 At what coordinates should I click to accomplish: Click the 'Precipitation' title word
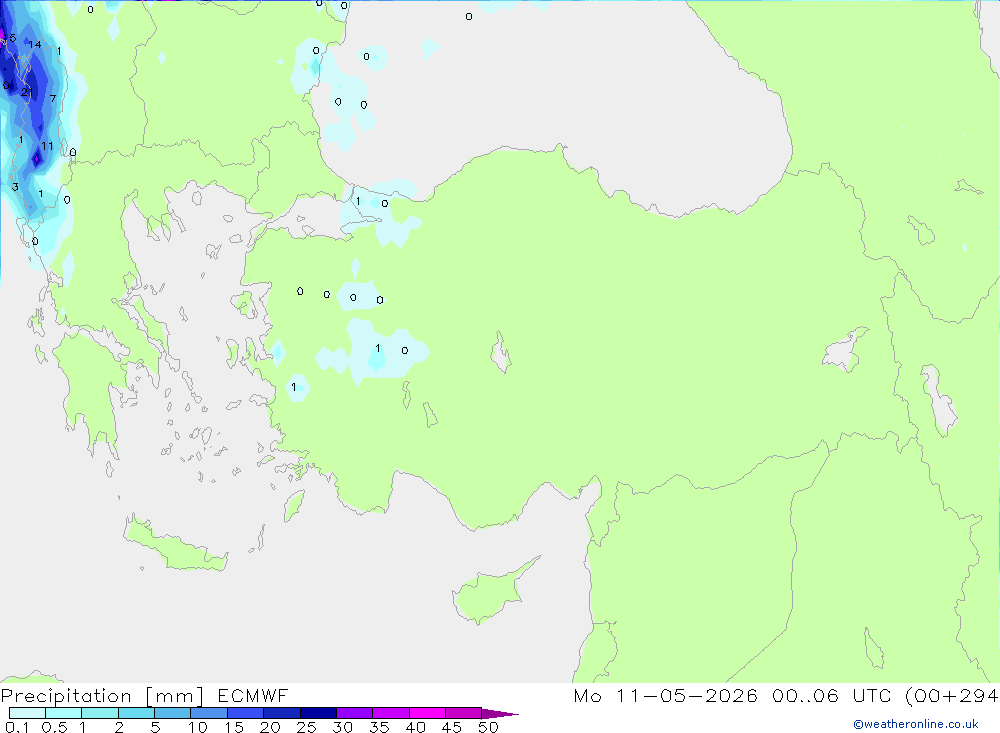[x=66, y=696]
